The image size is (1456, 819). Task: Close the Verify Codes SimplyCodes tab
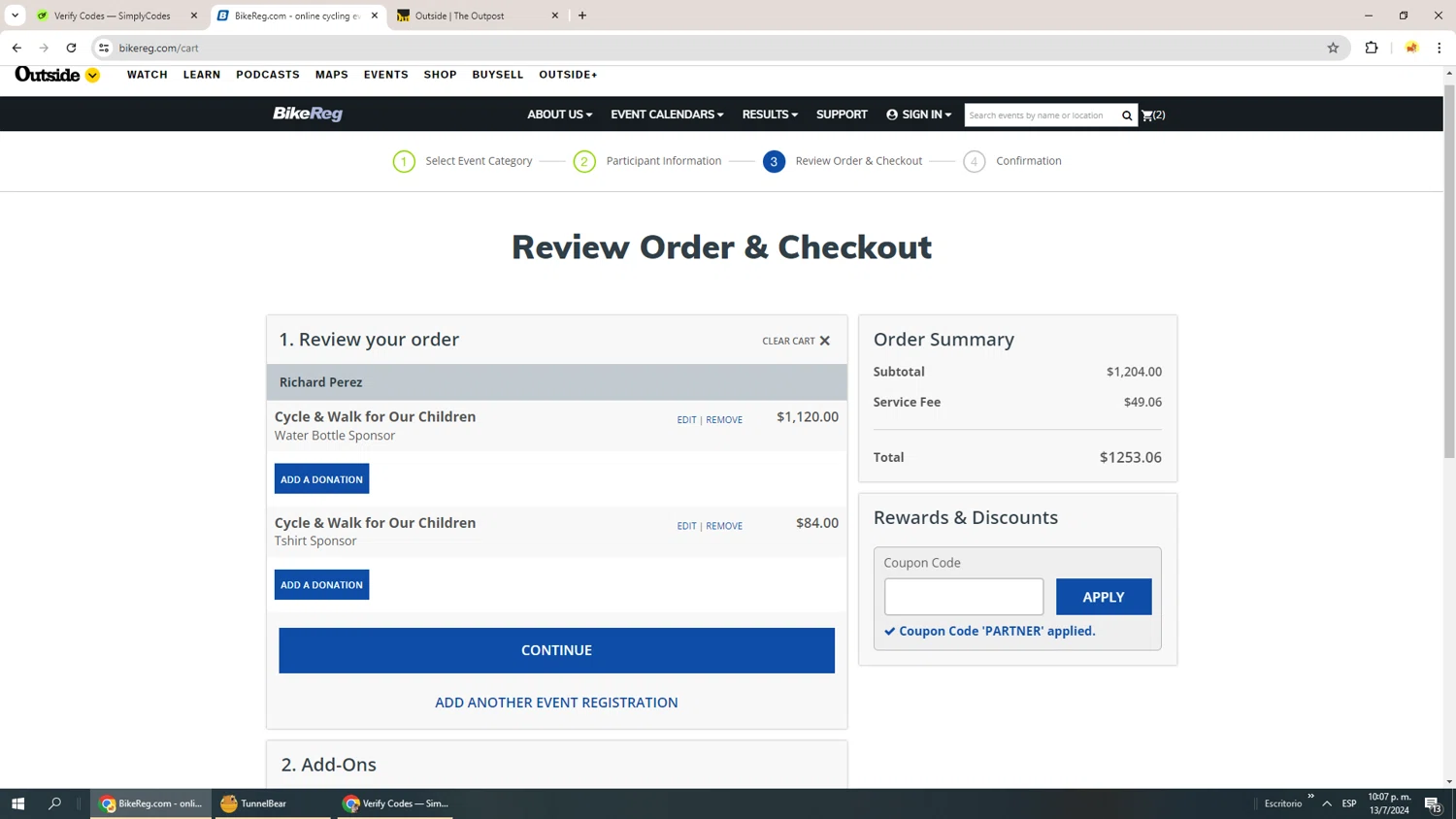click(x=194, y=16)
